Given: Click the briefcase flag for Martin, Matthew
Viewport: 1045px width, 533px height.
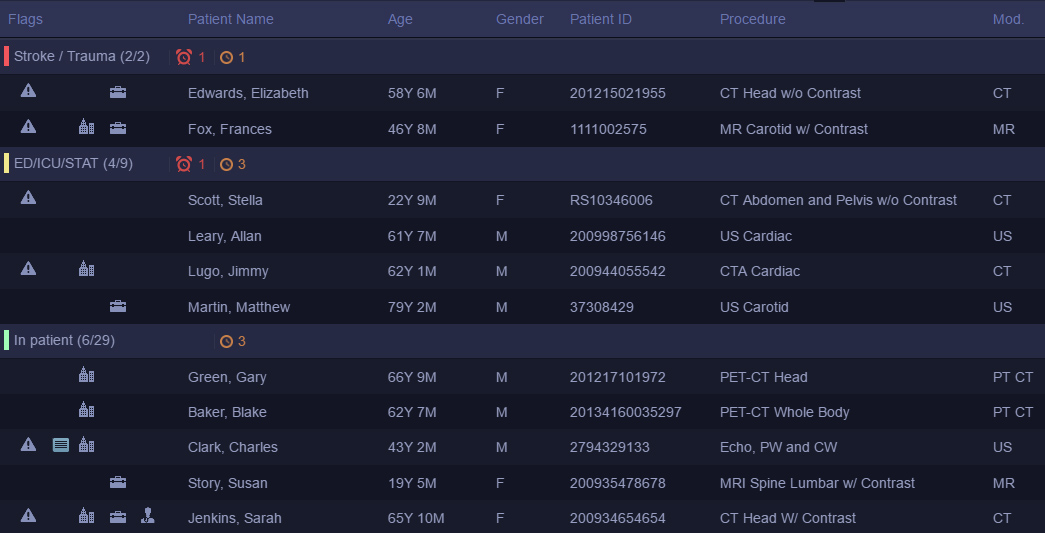Looking at the screenshot, I should tap(118, 306).
